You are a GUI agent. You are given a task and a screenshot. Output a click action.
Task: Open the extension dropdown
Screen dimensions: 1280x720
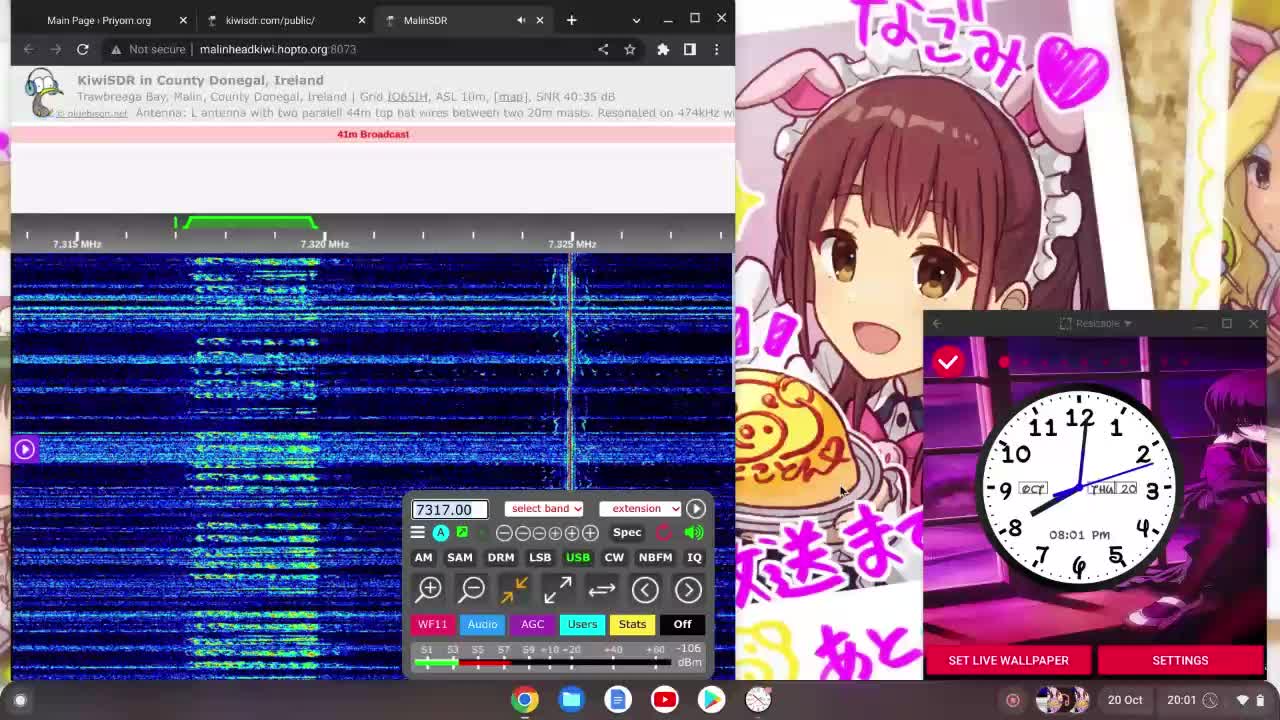pos(640,509)
